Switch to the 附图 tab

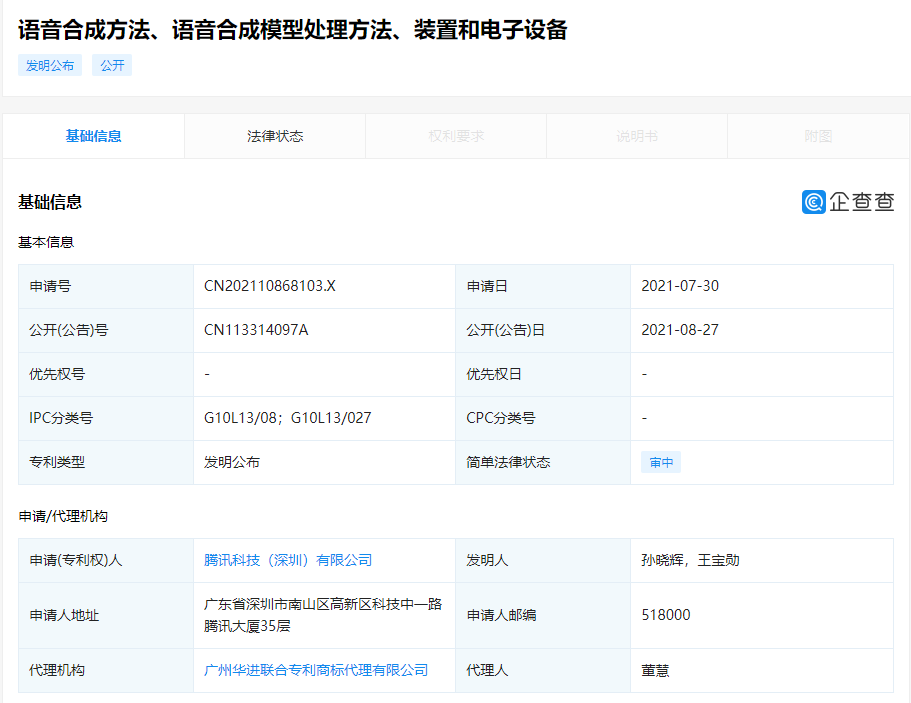point(818,136)
